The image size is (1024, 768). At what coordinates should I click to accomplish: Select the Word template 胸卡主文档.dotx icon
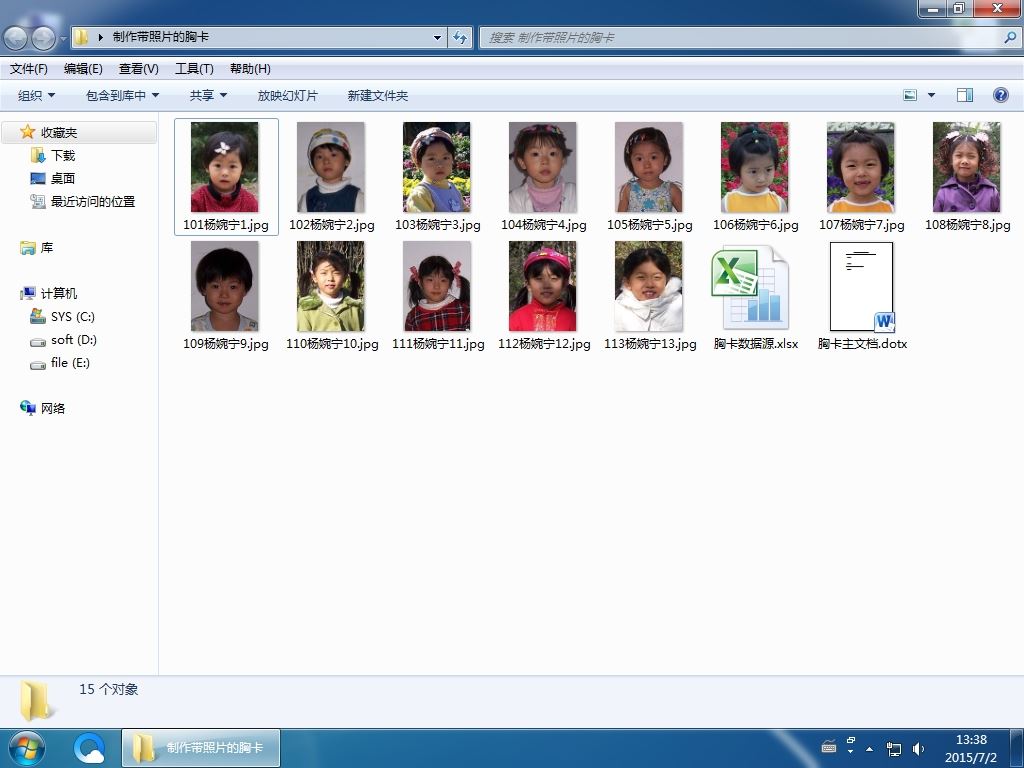point(861,287)
